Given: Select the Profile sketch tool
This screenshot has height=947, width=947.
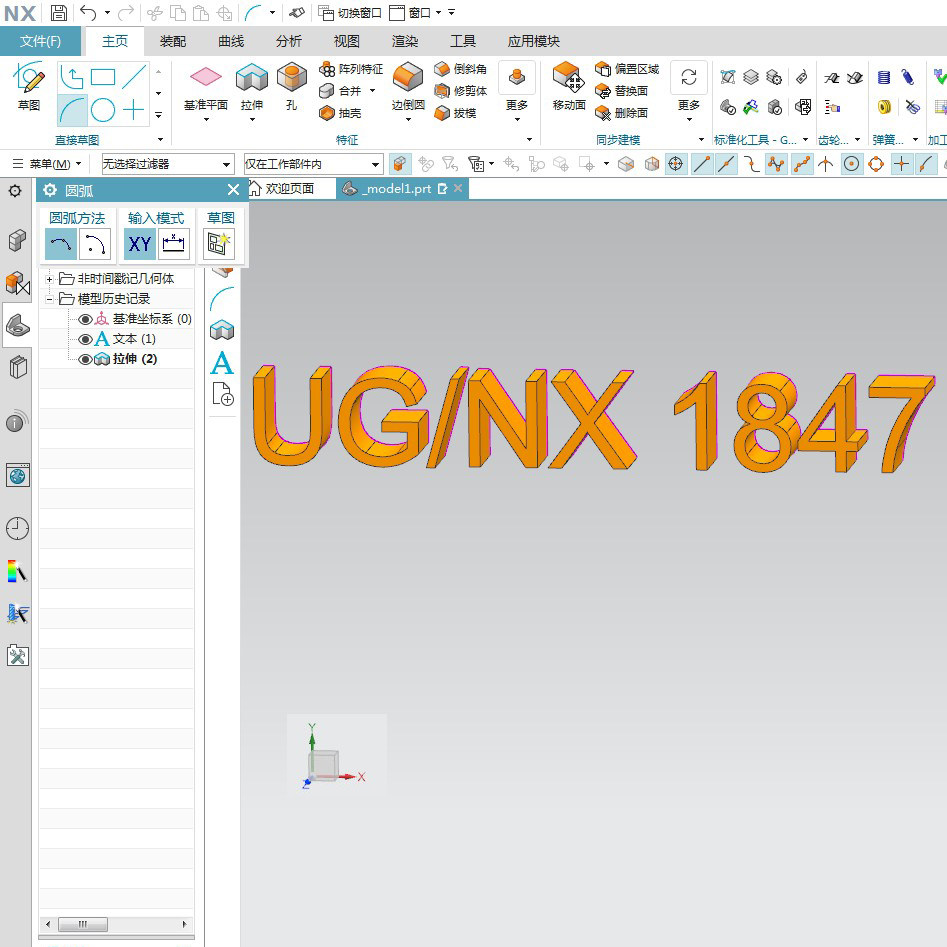Looking at the screenshot, I should point(72,77).
